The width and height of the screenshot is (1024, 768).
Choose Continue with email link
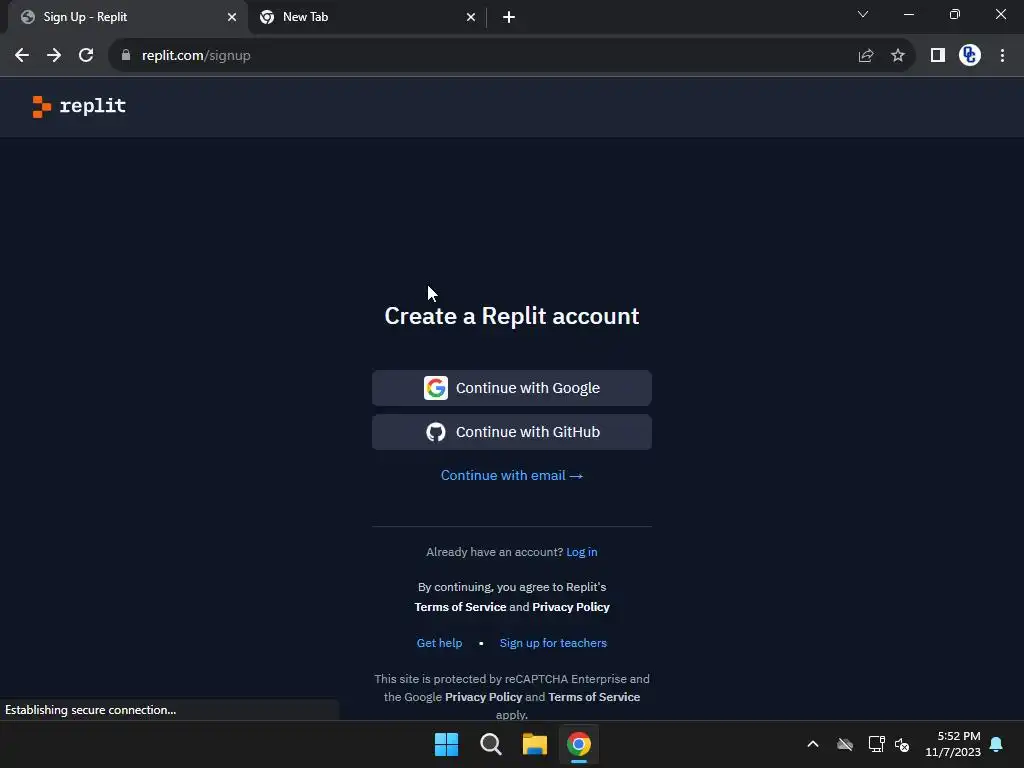[512, 475]
